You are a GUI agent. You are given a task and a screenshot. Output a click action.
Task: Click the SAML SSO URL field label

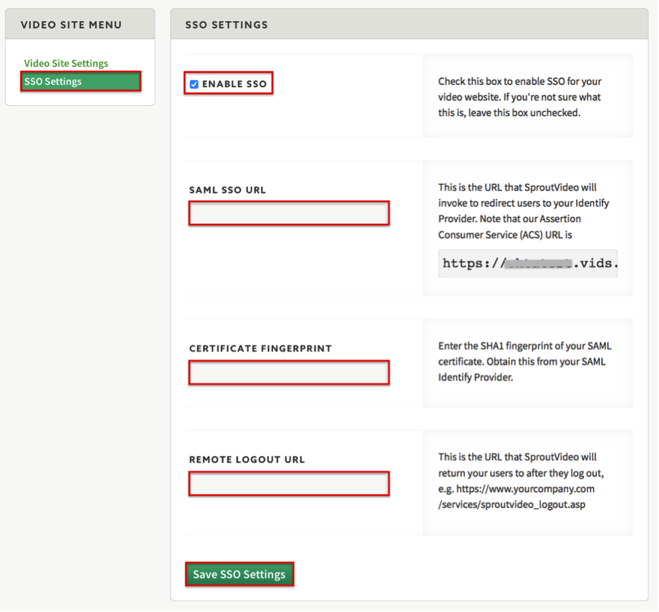pyautogui.click(x=227, y=190)
